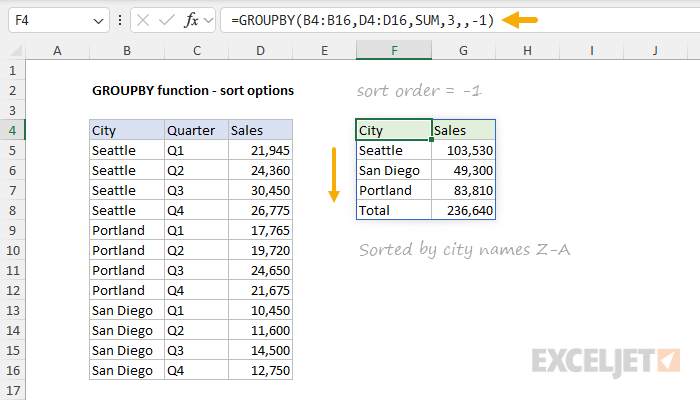The width and height of the screenshot is (700, 400).
Task: Select 'Sales' header cell in column G
Action: [x=463, y=130]
